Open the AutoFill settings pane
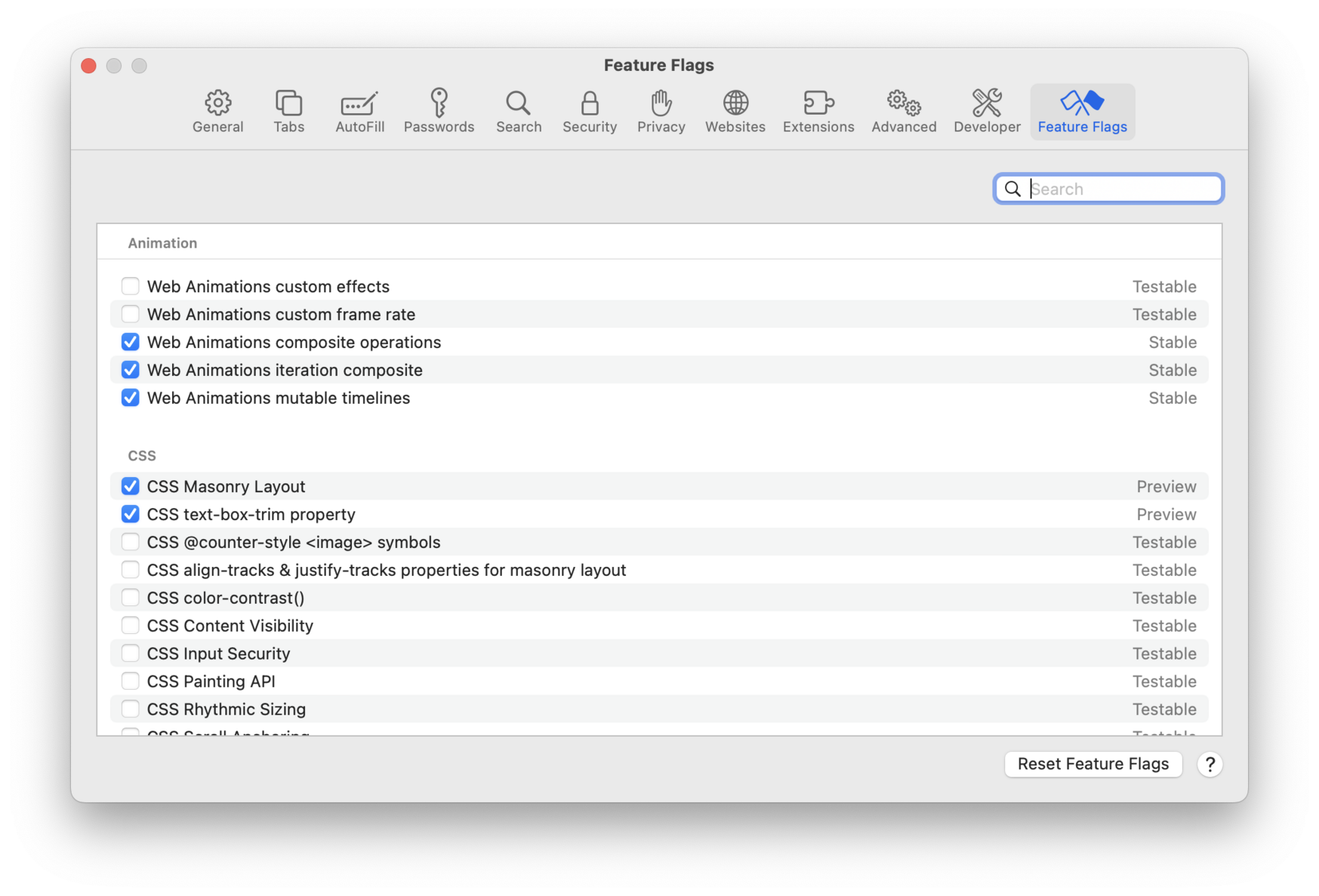 [359, 111]
